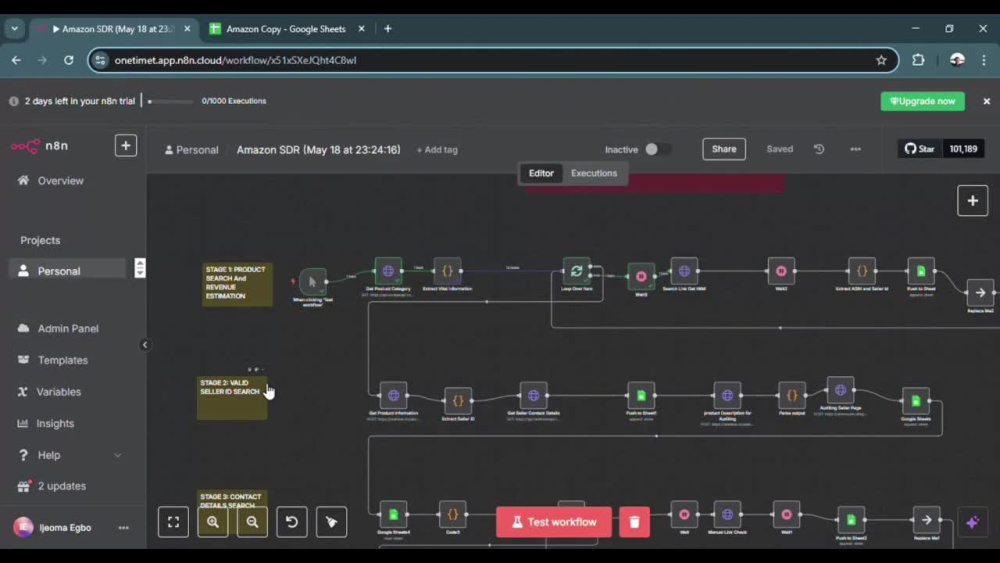Open Ijeoma Egbo user menu
The width and height of the screenshot is (1000, 563).
point(123,527)
